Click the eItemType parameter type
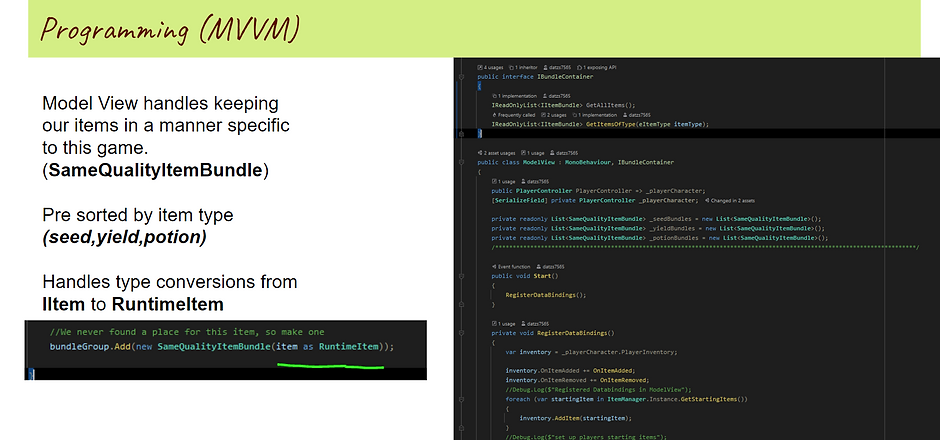This screenshot has width=940, height=440. [x=655, y=125]
